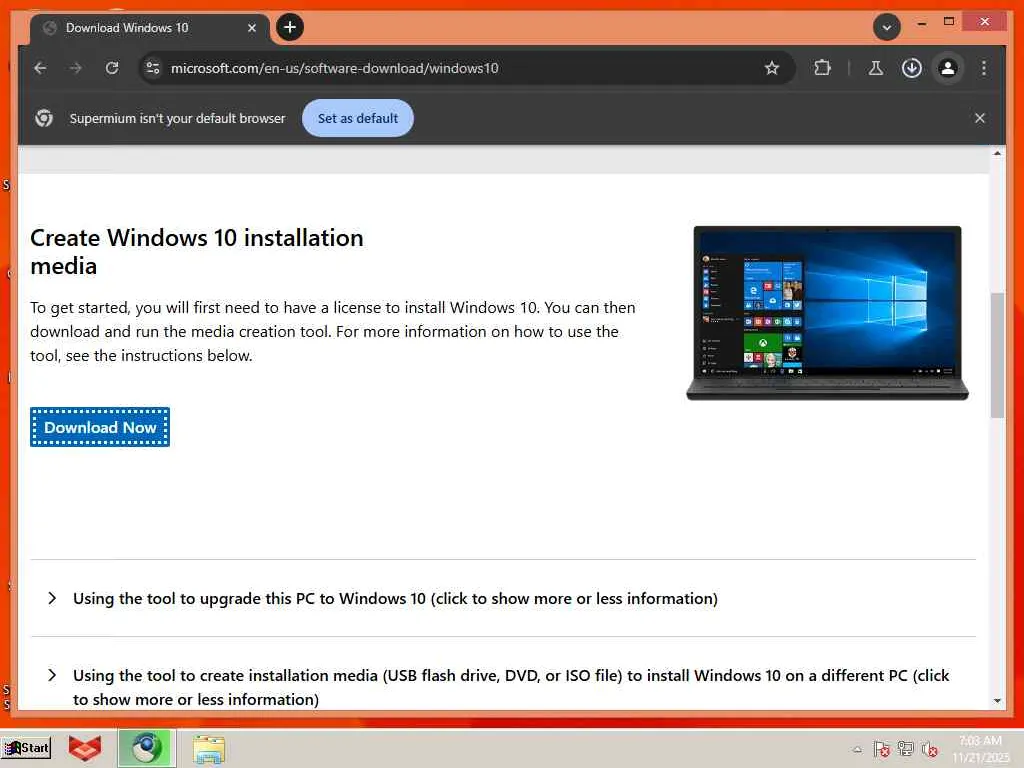Minimize the browser window
The height and width of the screenshot is (768, 1024).
tap(921, 22)
